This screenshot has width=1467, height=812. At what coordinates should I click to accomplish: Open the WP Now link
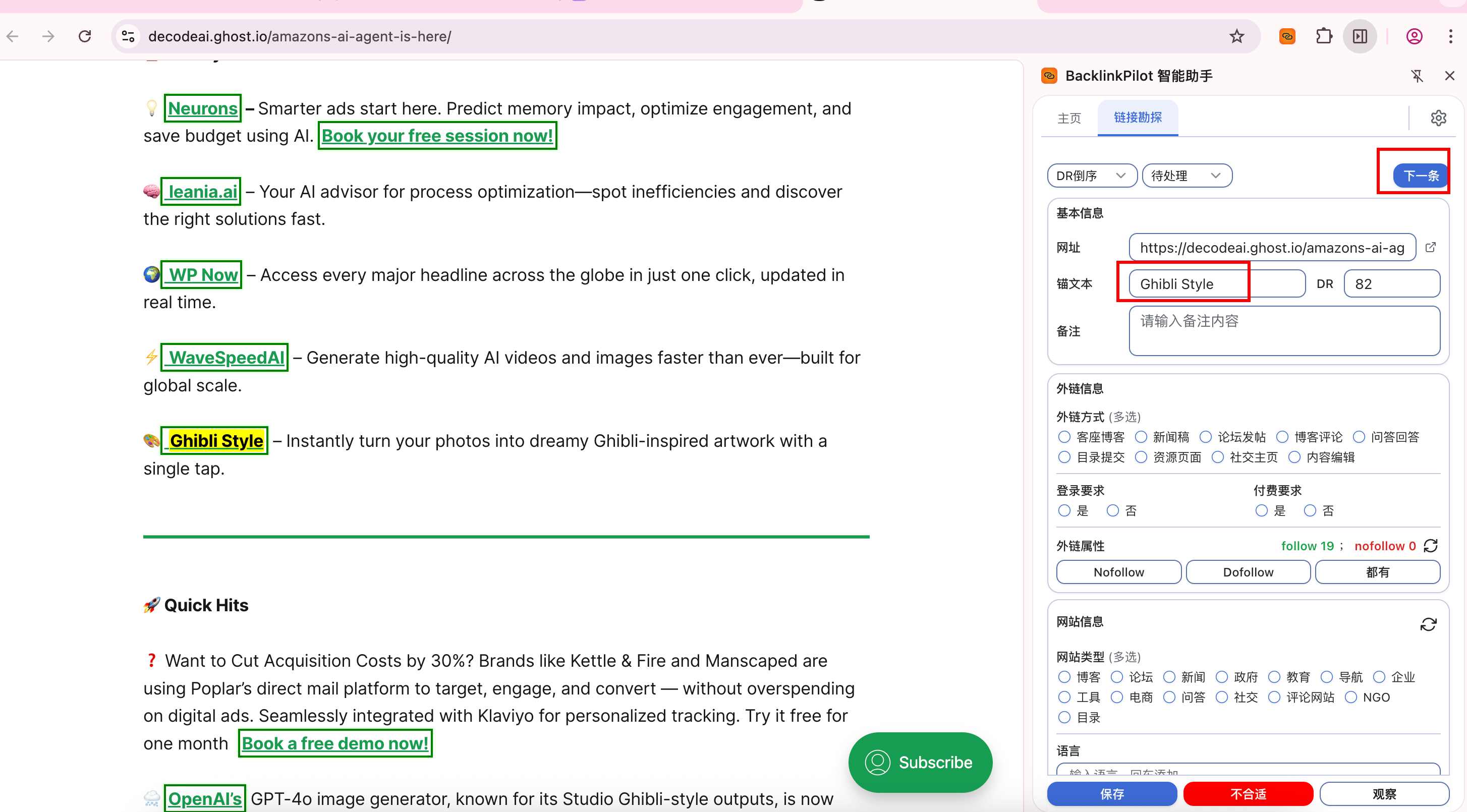(x=202, y=274)
